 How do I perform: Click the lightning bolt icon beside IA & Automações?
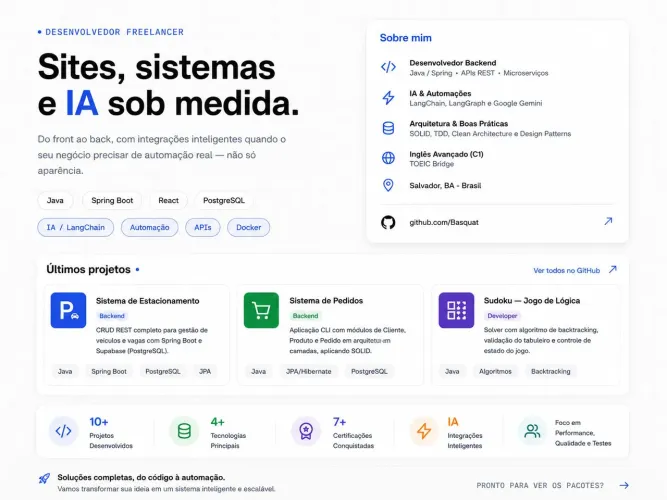[388, 97]
